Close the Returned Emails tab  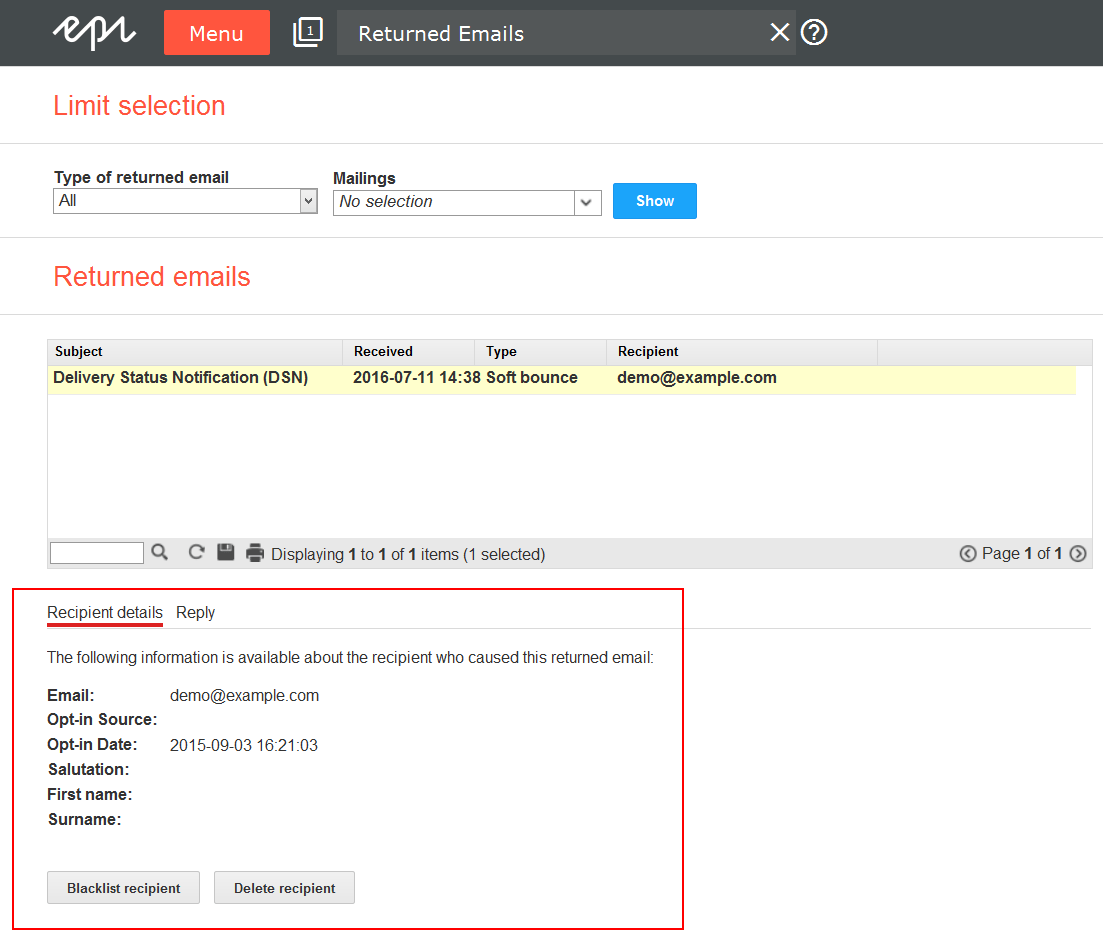(x=779, y=33)
